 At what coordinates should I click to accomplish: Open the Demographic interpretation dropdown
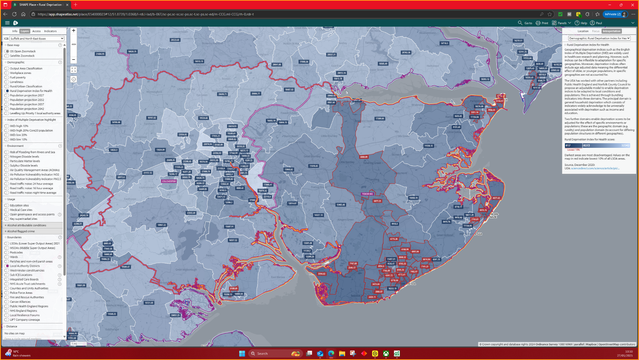[x=599, y=38]
